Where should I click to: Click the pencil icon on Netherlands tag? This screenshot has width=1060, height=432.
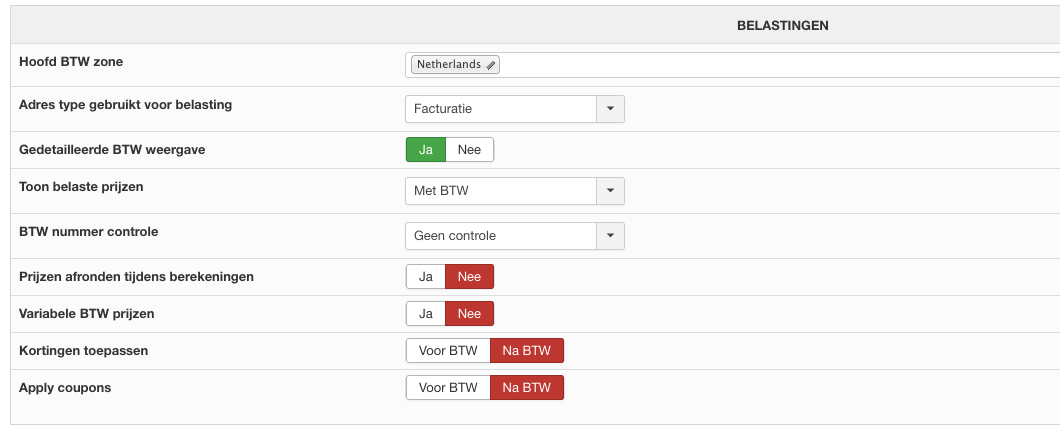[x=491, y=65]
